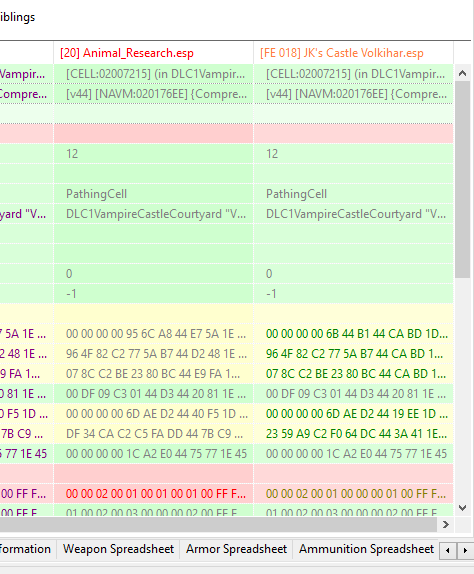The height and width of the screenshot is (574, 474).
Task: Select grey hex row 00 00 00 00 95 6C A8
Action: 153,333
